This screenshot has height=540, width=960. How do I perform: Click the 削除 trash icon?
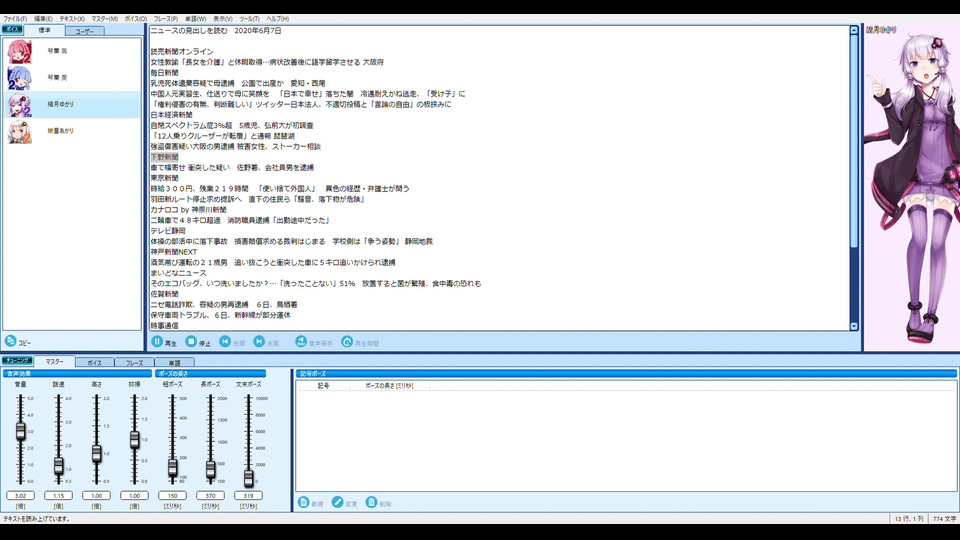click(x=371, y=503)
